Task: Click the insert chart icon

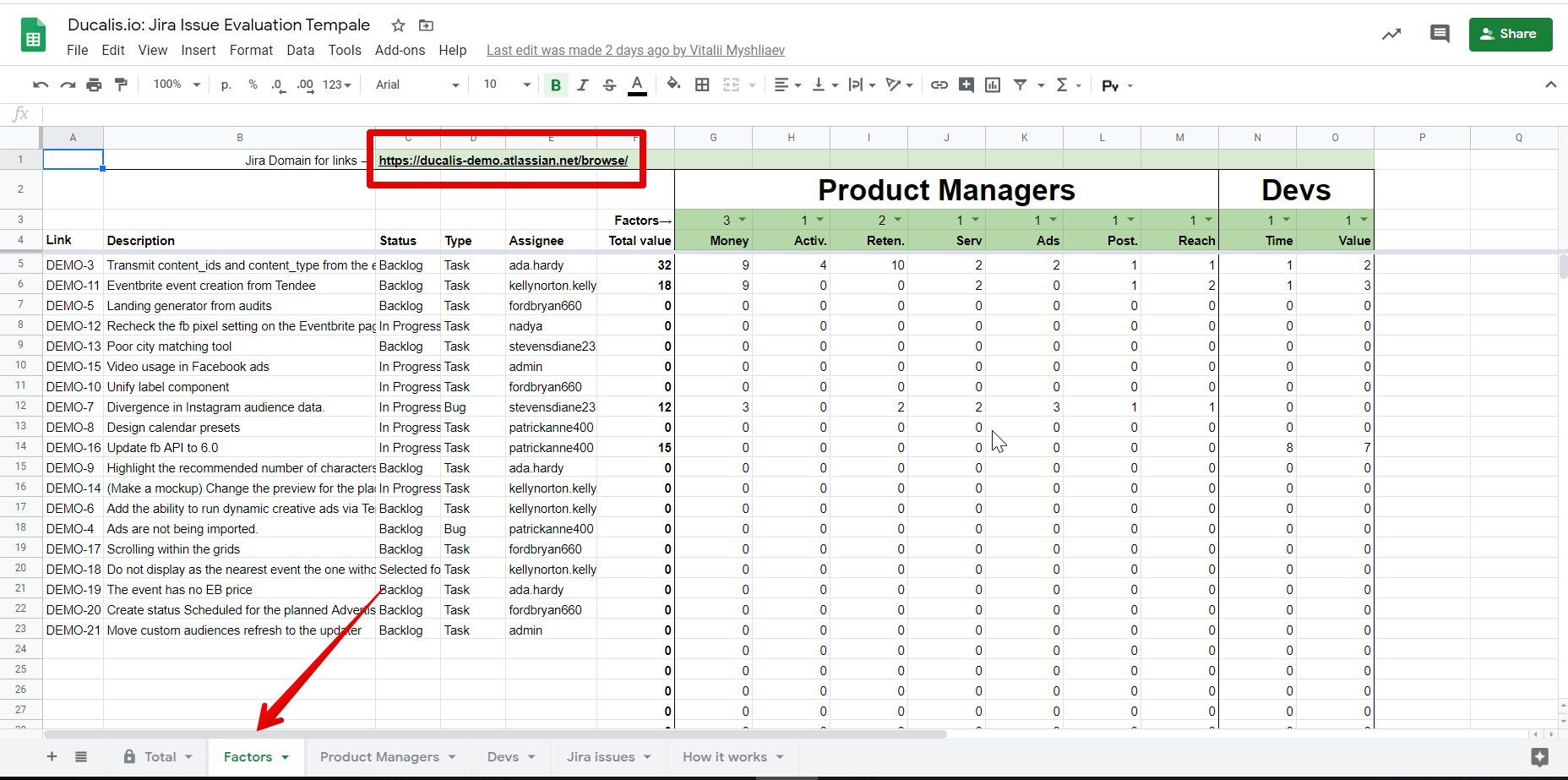Action: coord(993,85)
